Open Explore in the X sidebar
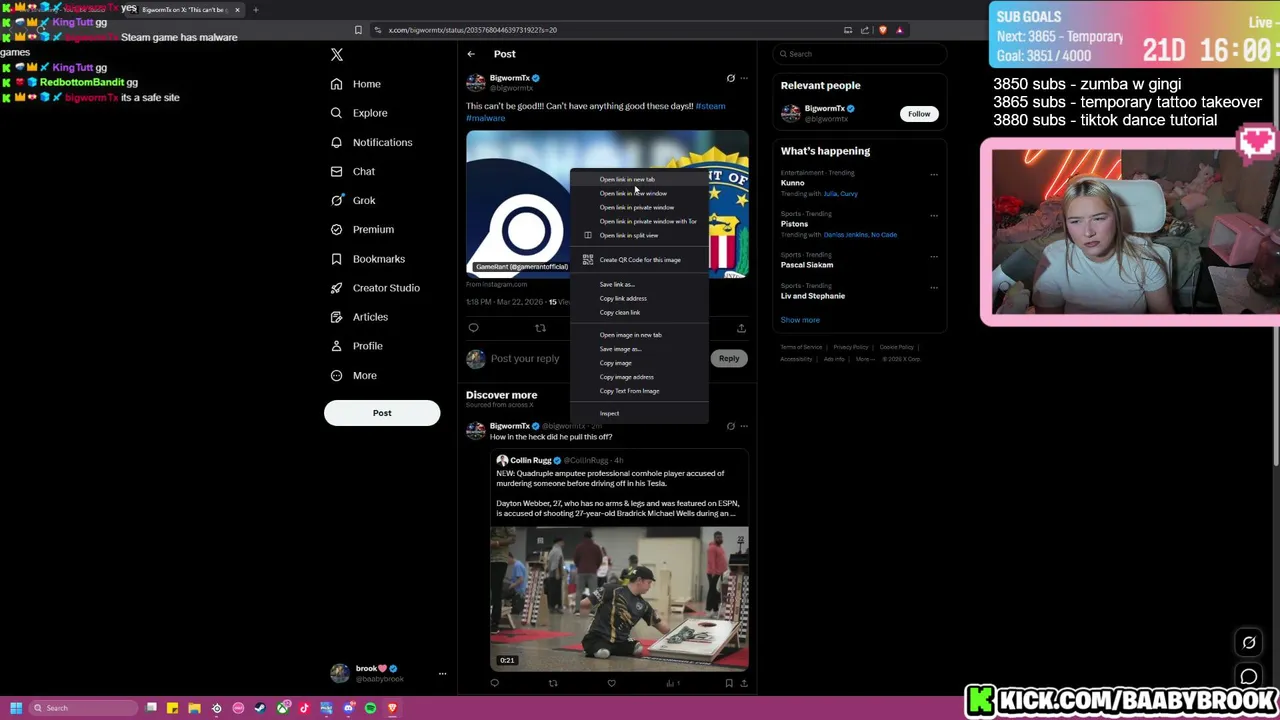Image resolution: width=1280 pixels, height=720 pixels. 358,113
